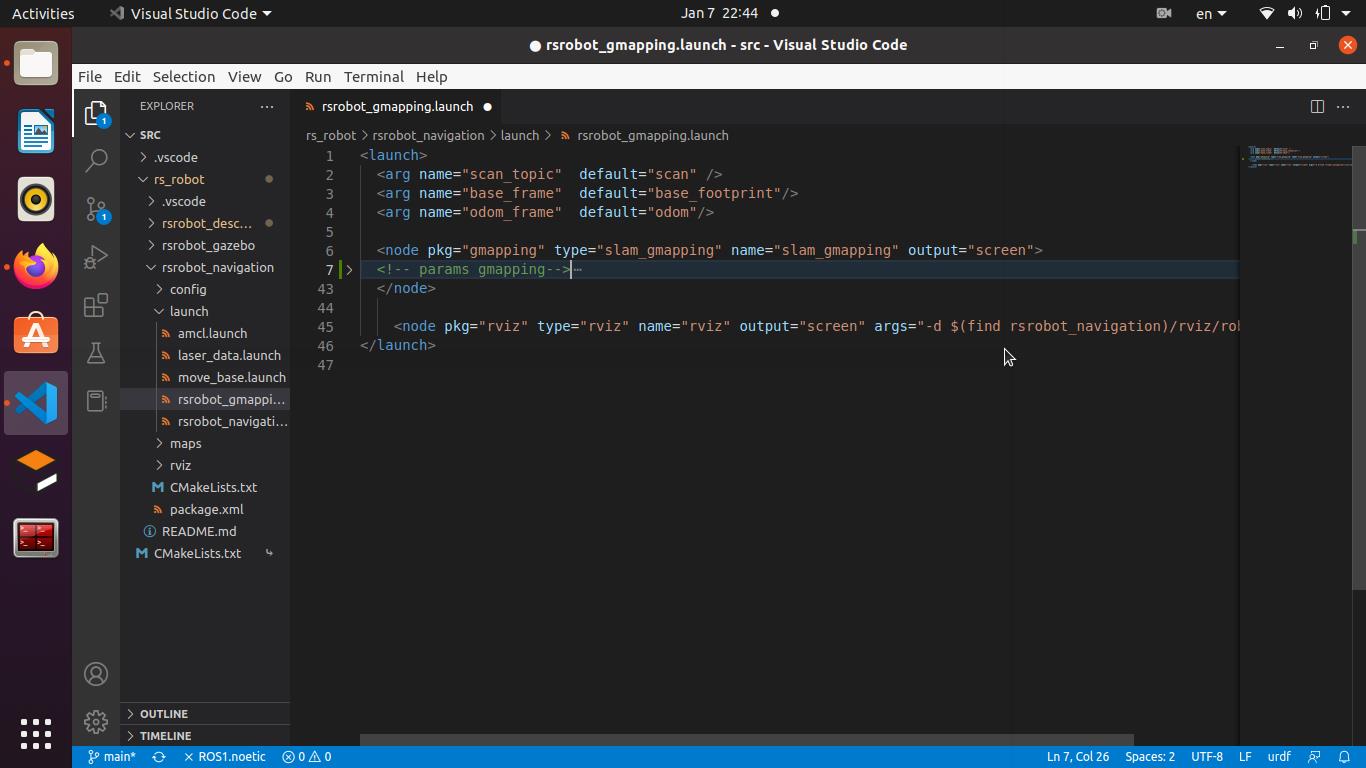Open notifications bell in status bar
The height and width of the screenshot is (768, 1366).
point(1344,757)
